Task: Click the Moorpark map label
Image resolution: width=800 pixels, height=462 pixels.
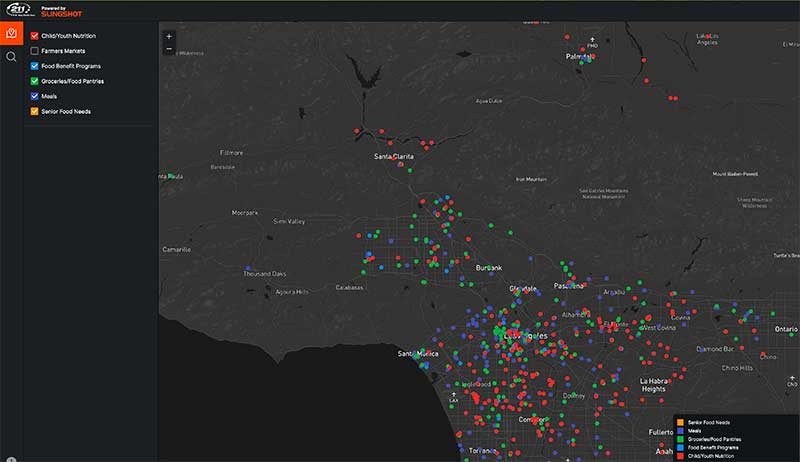Action: pos(245,213)
